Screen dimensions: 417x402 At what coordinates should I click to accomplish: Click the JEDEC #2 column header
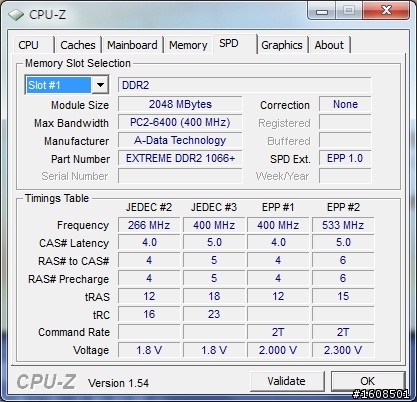tap(149, 207)
